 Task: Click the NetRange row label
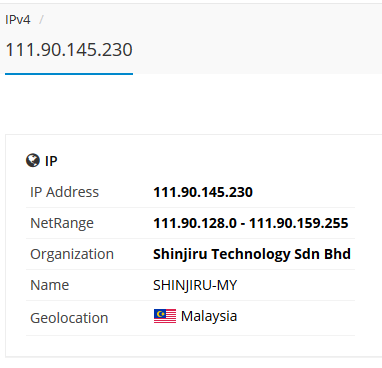(62, 223)
